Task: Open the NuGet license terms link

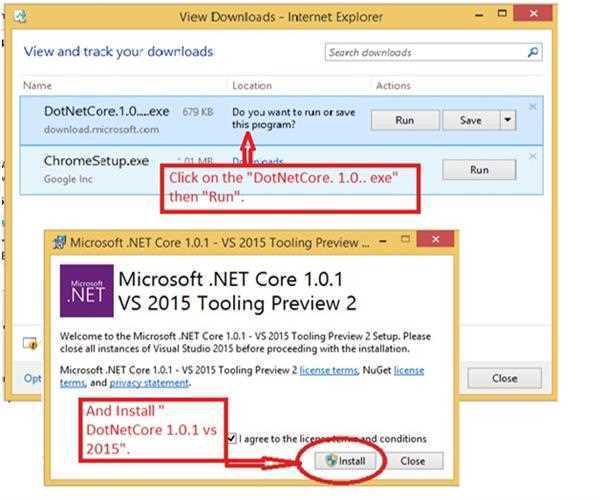Action: tap(408, 370)
